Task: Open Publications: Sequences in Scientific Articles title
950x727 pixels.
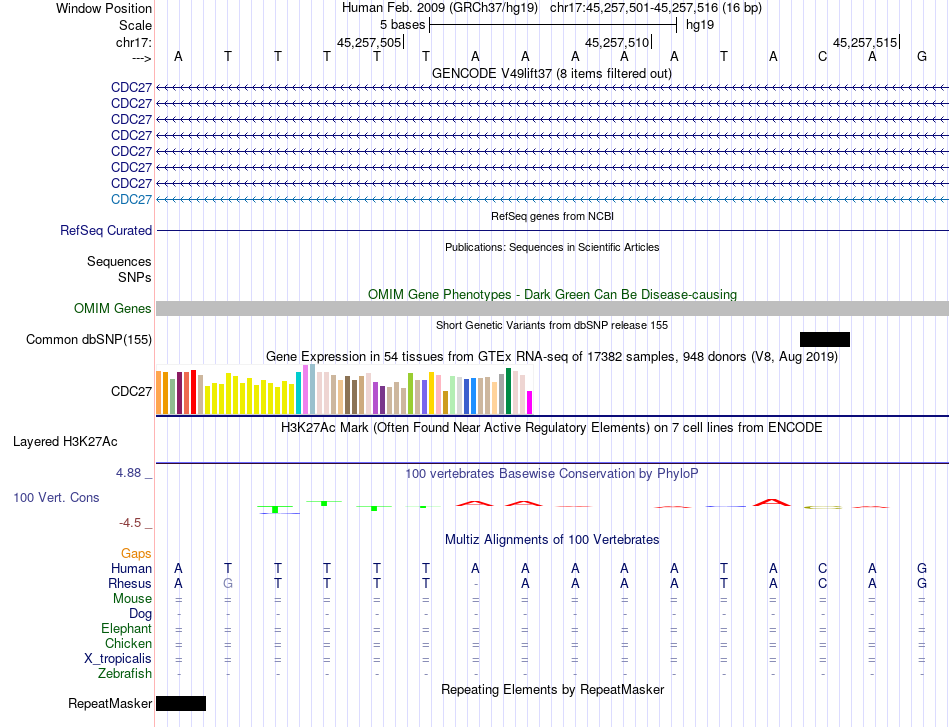Action: (x=552, y=247)
